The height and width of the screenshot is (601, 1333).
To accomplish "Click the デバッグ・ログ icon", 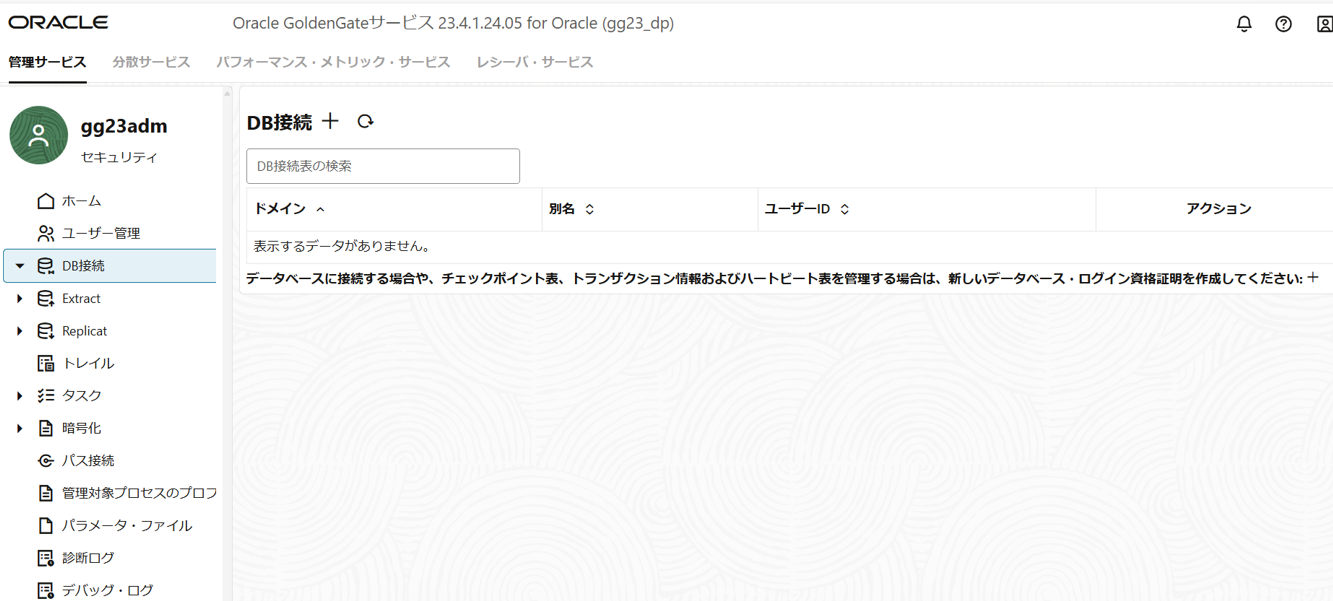I will (45, 590).
